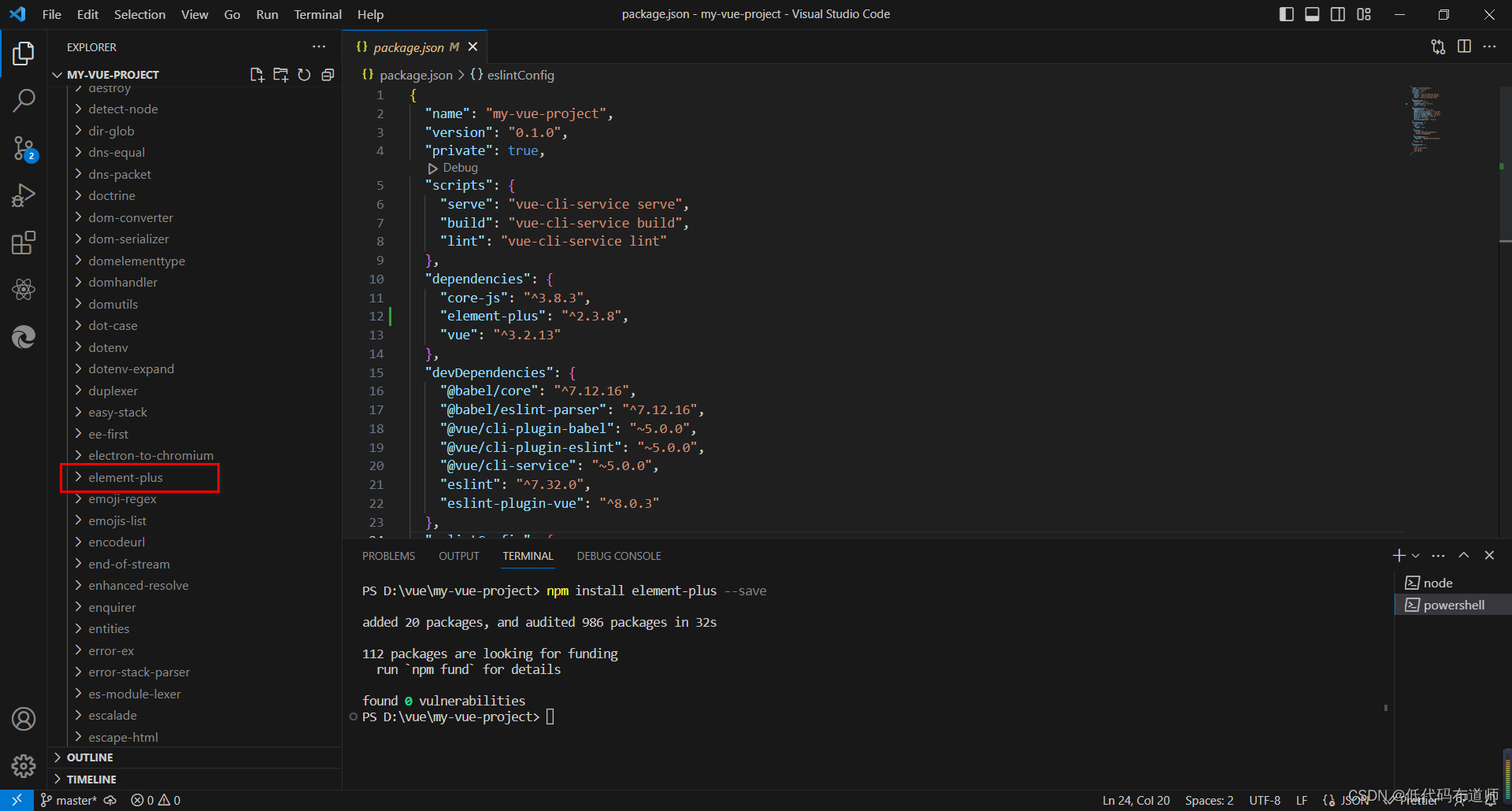Click master branch in status bar
Viewport: 1512px width, 811px height.
[x=69, y=800]
